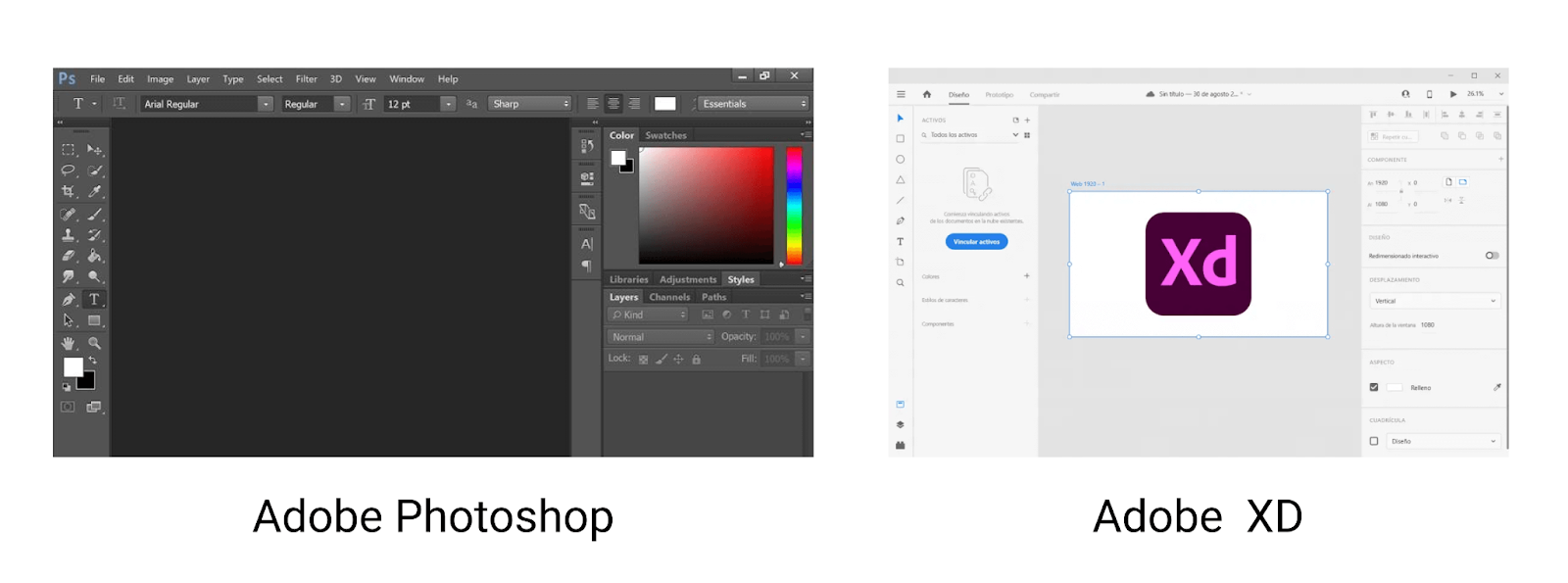Select the Hand tool in Photoshop
This screenshot has height=583, width=1568.
69,343
